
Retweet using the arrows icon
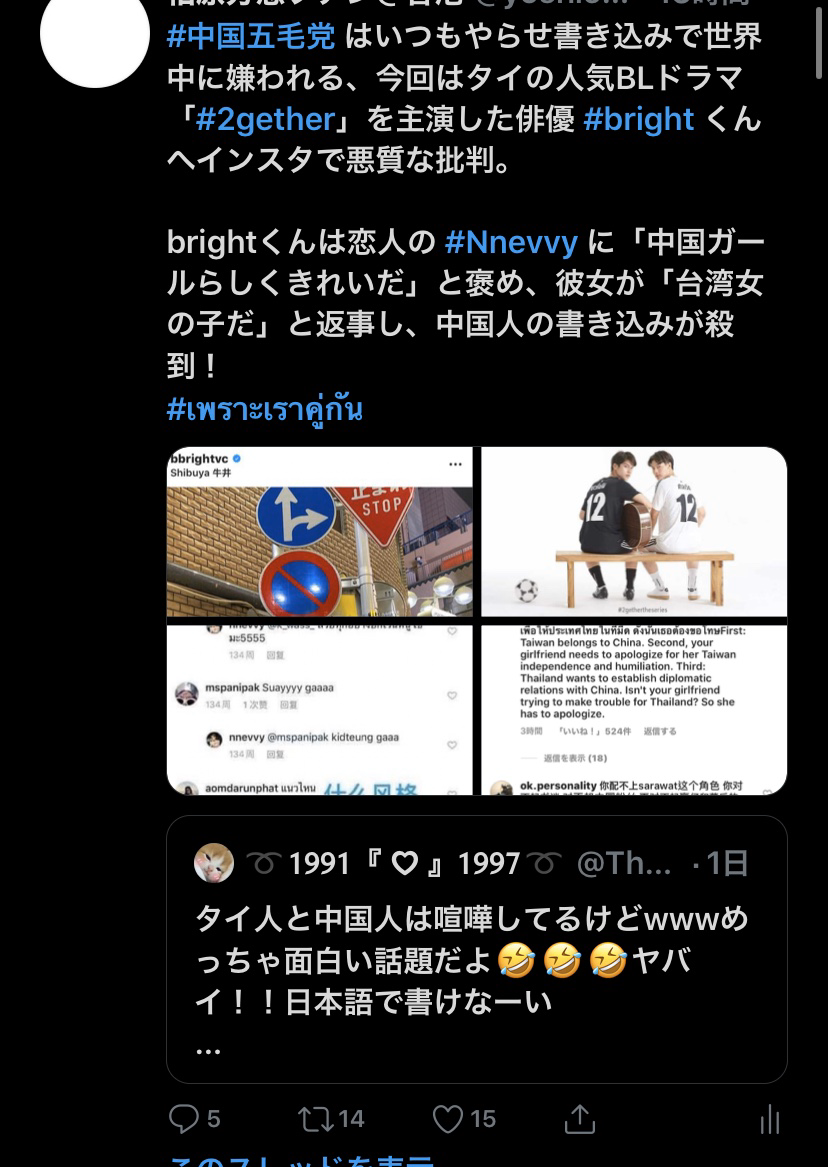click(315, 1119)
